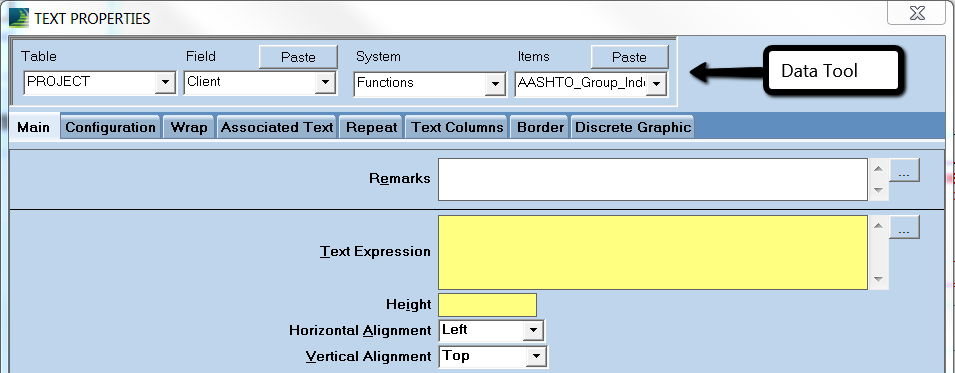Close the Text Properties window
This screenshot has height=373, width=955.
click(x=916, y=13)
